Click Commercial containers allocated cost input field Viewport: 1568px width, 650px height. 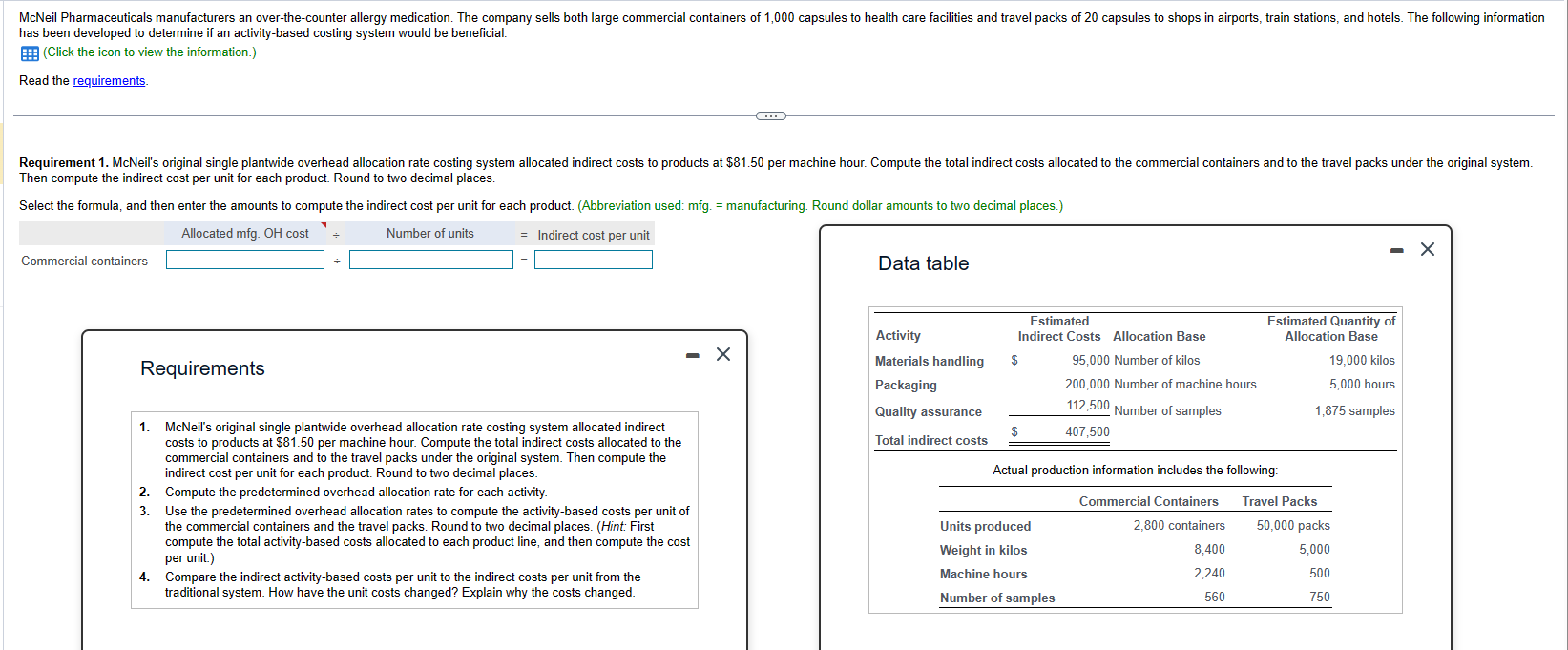[245, 260]
